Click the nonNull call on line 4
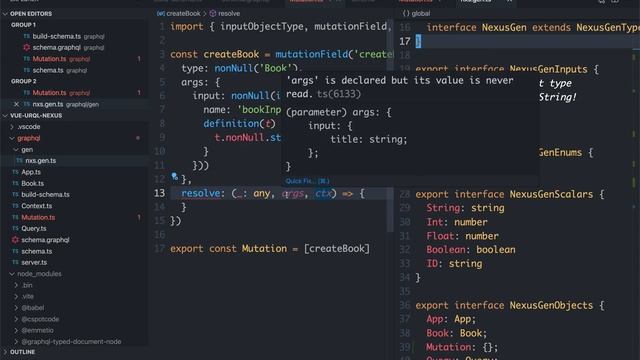The image size is (640, 360). tap(234, 68)
